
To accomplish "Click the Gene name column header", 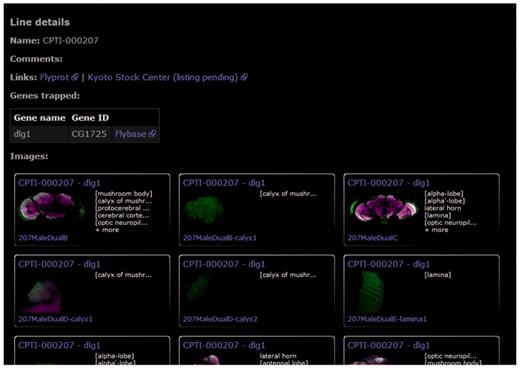I will [39, 118].
